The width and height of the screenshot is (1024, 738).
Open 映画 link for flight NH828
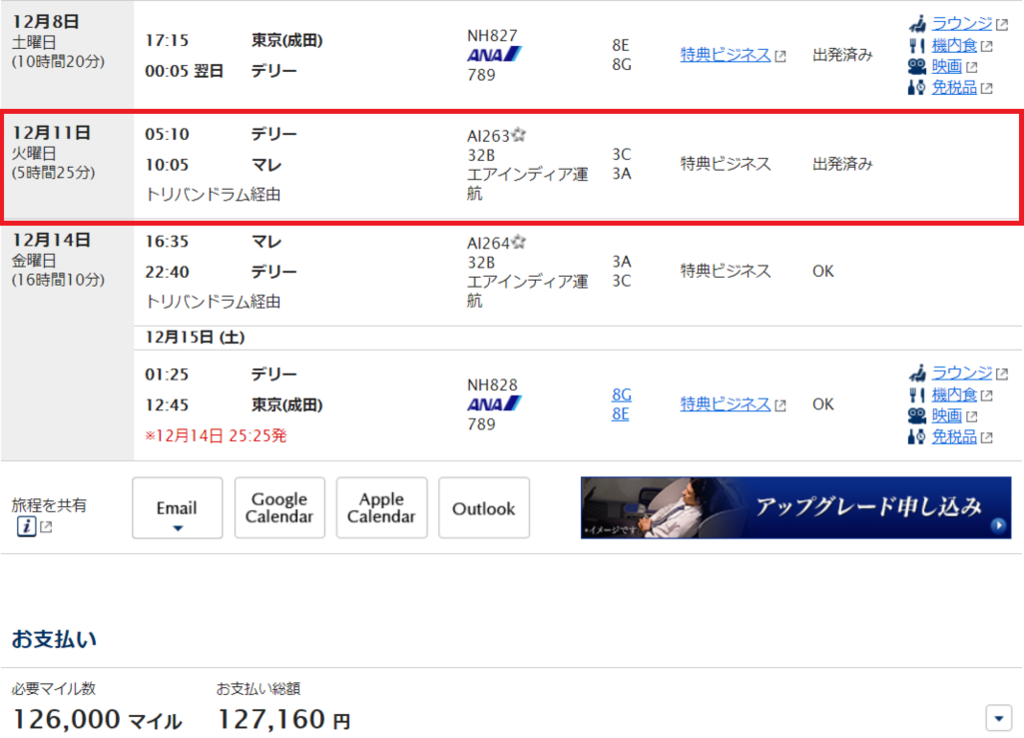946,415
